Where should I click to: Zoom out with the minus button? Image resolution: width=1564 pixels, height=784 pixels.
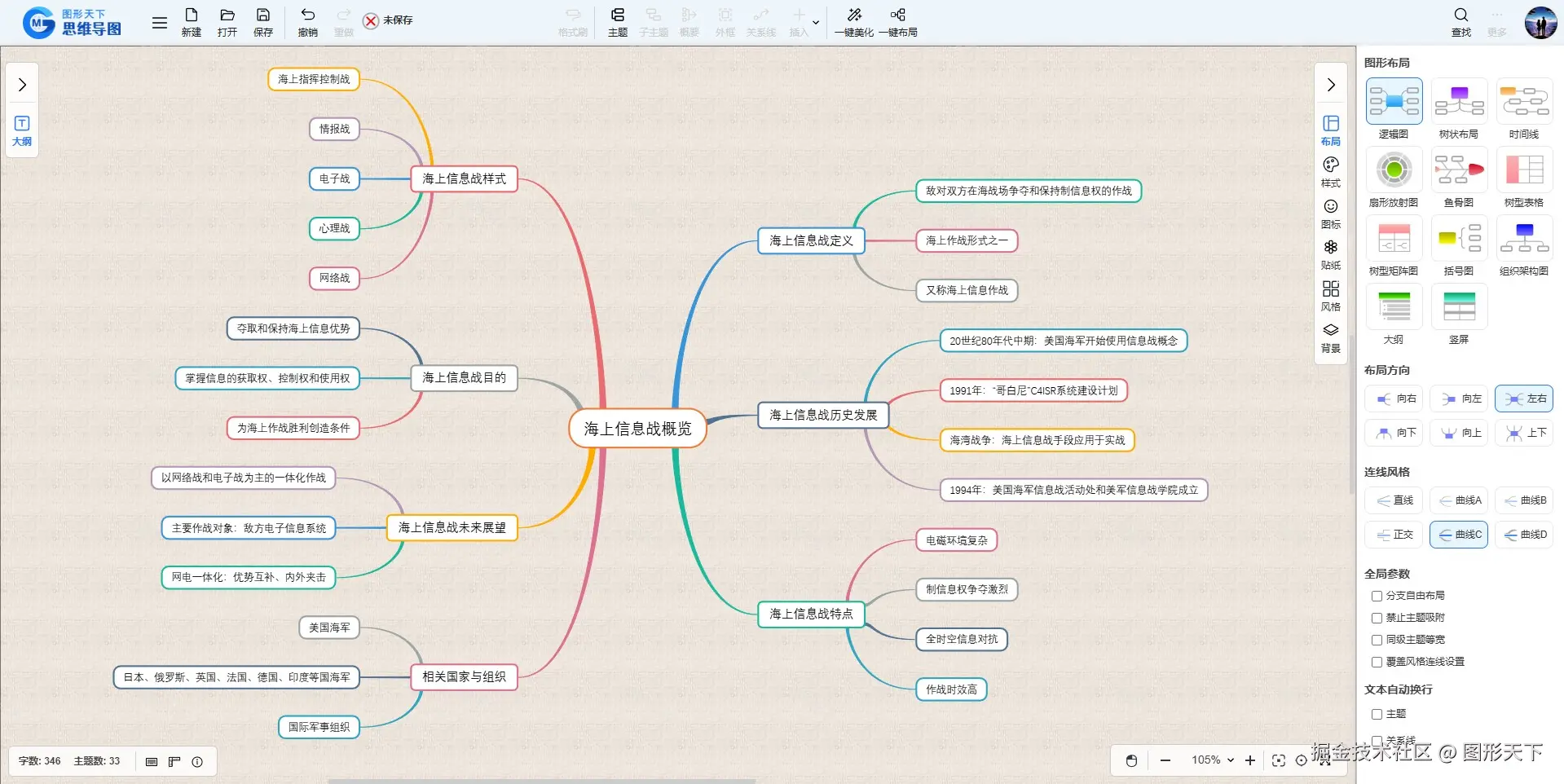tap(1165, 760)
